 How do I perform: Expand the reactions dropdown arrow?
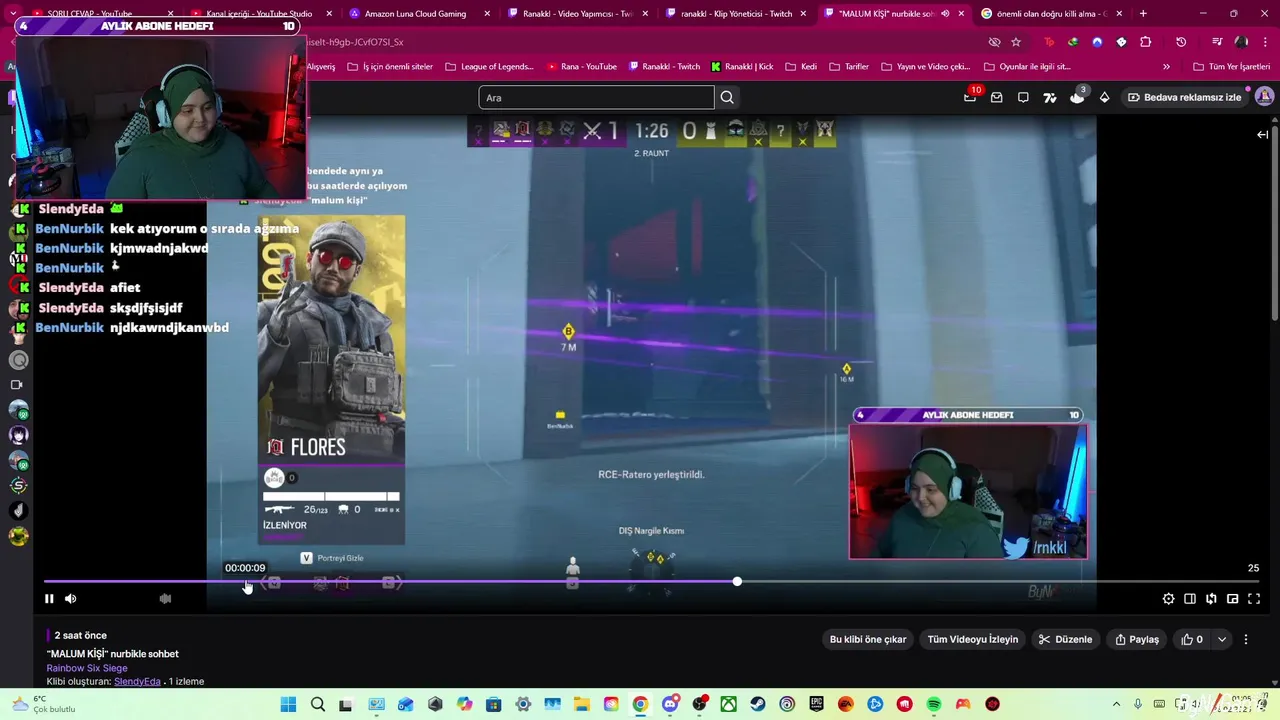click(x=1222, y=639)
